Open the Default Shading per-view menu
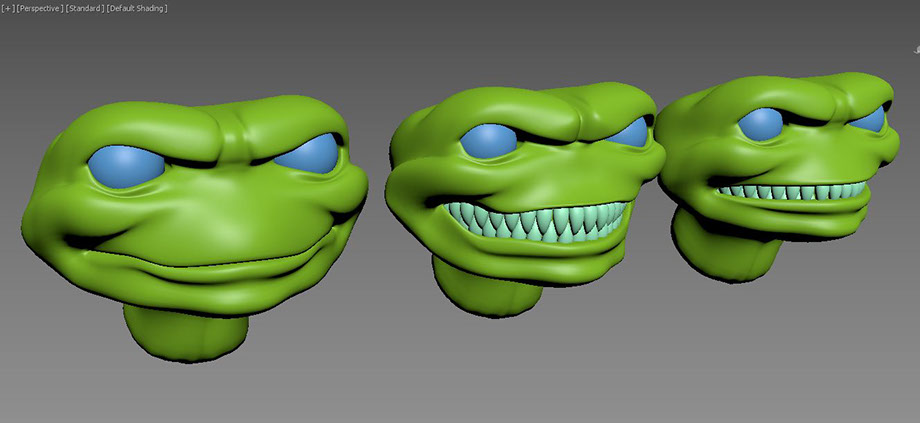Image resolution: width=920 pixels, height=423 pixels. click(x=135, y=8)
